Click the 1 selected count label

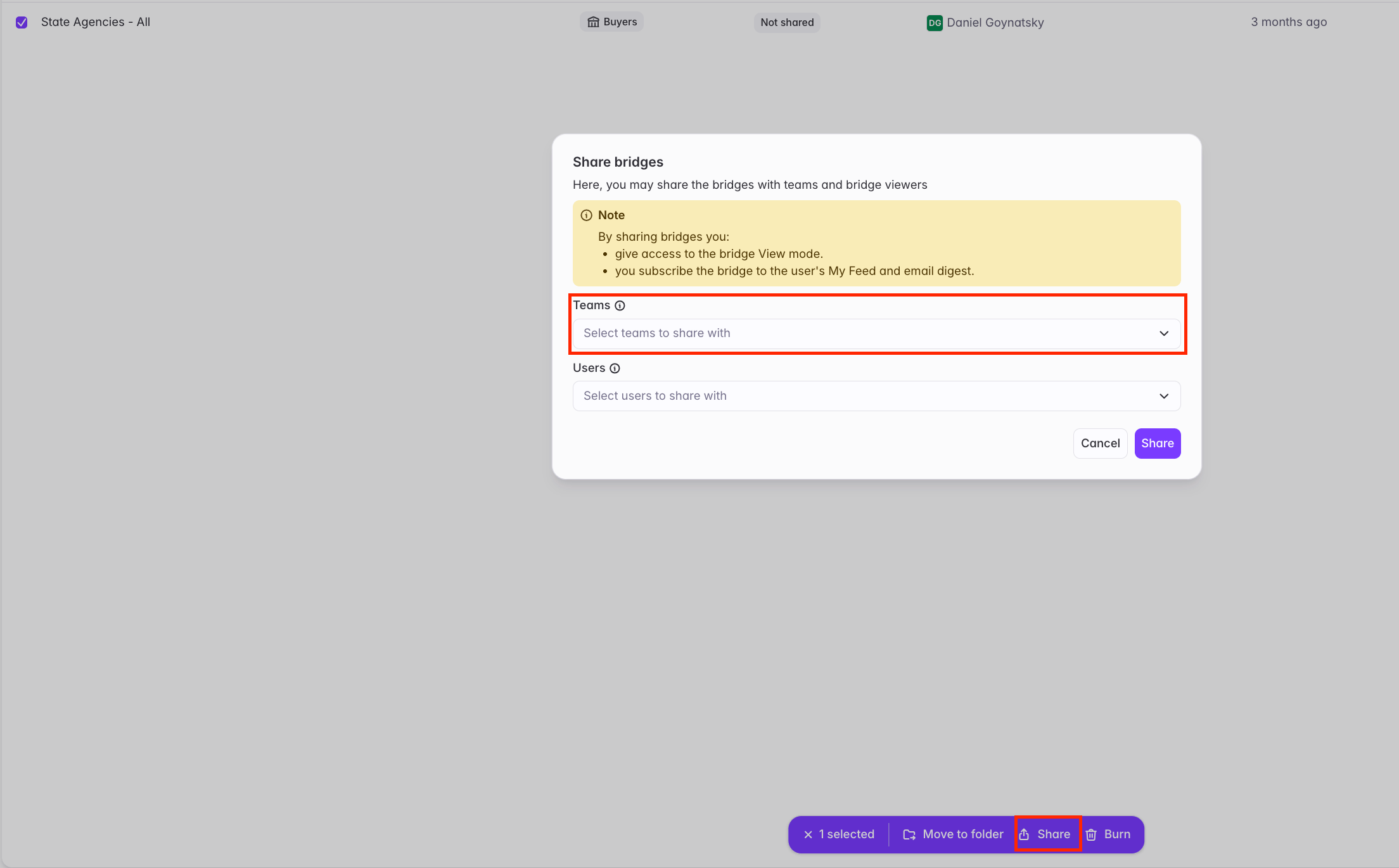pos(846,834)
